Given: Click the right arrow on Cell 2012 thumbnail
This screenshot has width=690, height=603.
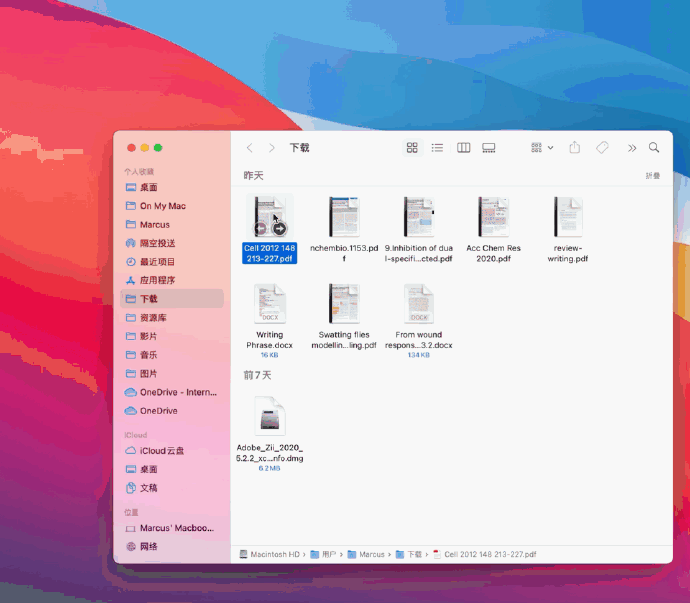Looking at the screenshot, I should (279, 228).
